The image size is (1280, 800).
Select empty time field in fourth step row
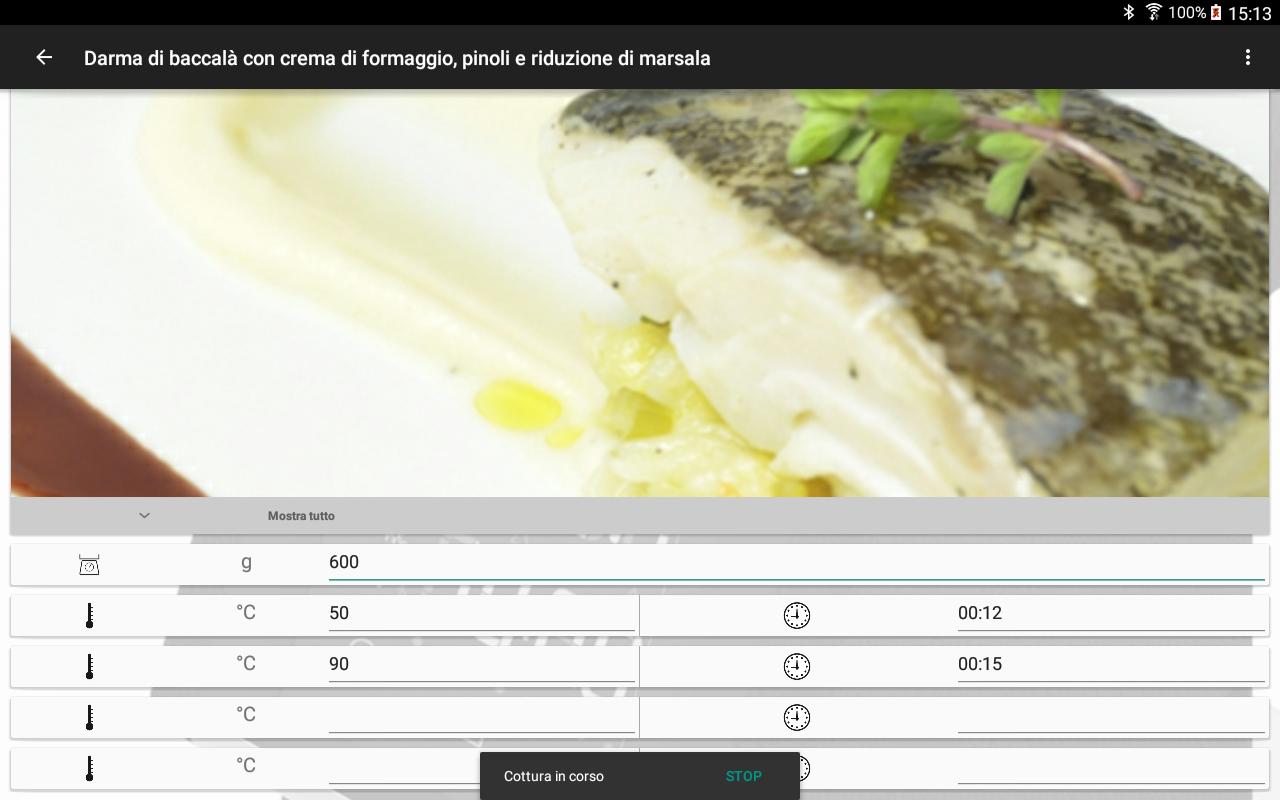point(1111,767)
